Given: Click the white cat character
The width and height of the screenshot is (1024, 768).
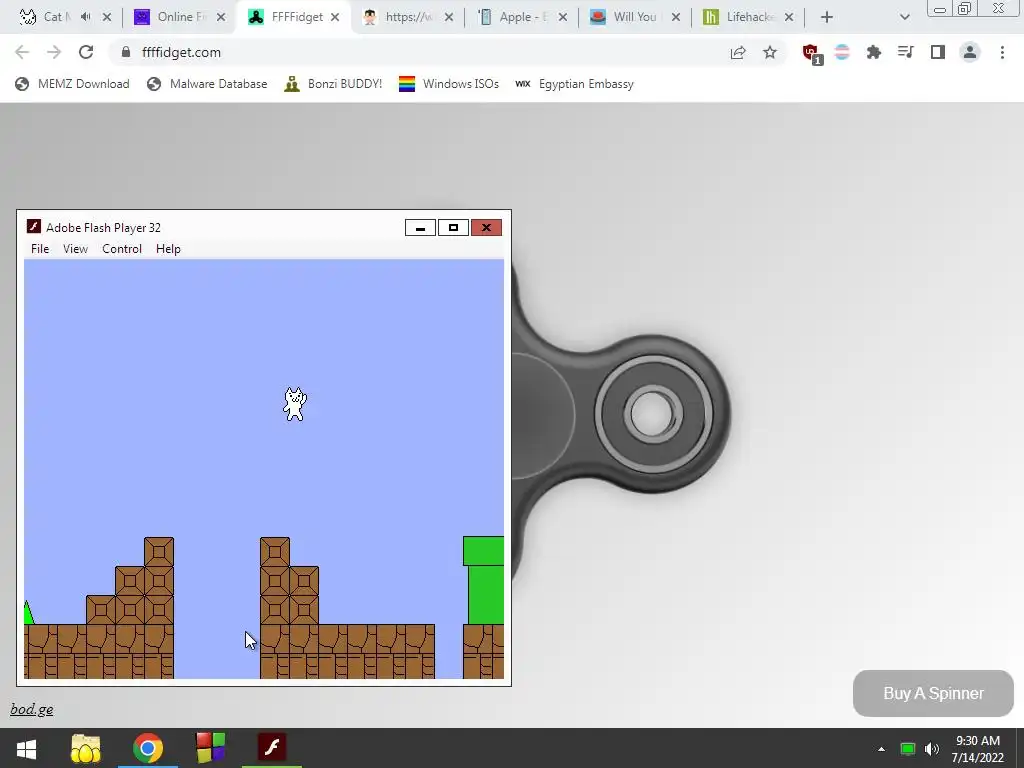Looking at the screenshot, I should click(x=295, y=404).
